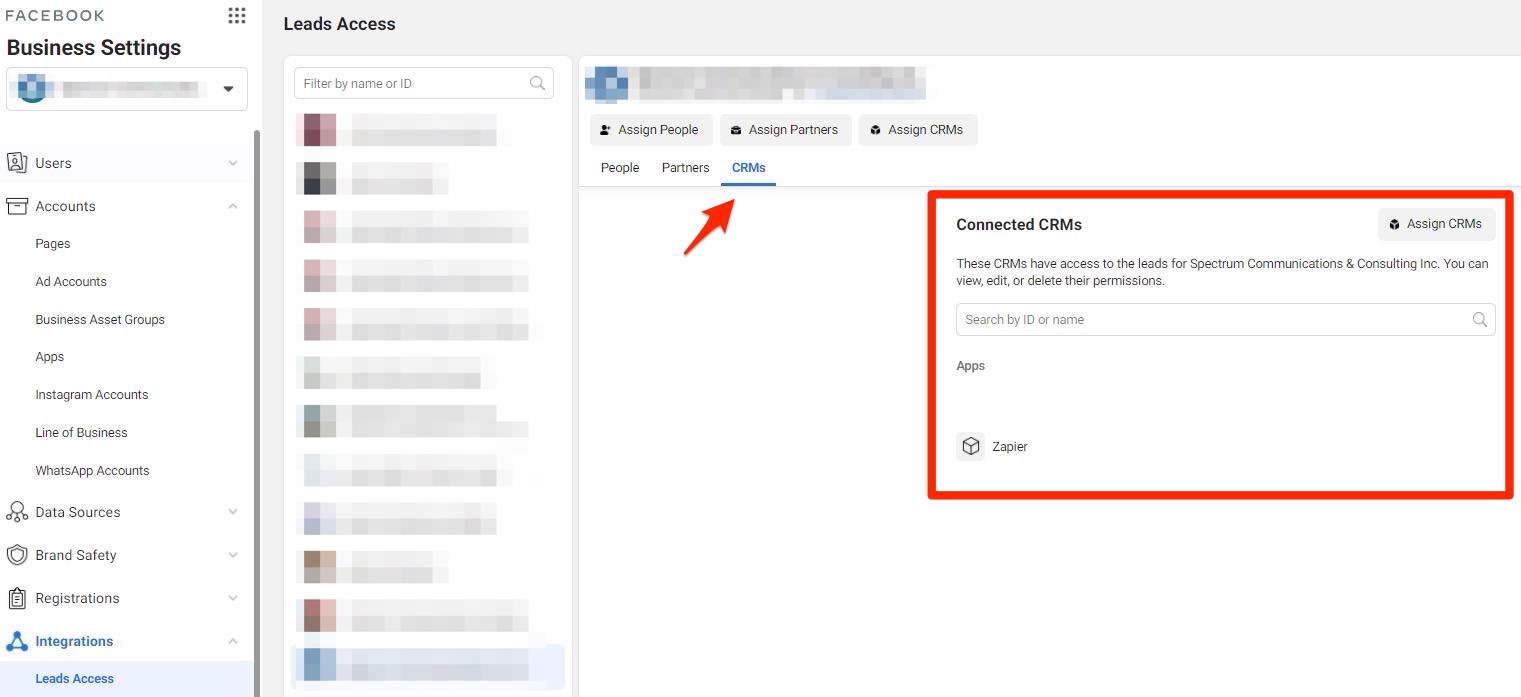Open Instagram Accounts in sidebar
Viewport: 1521px width, 697px height.
(x=92, y=395)
